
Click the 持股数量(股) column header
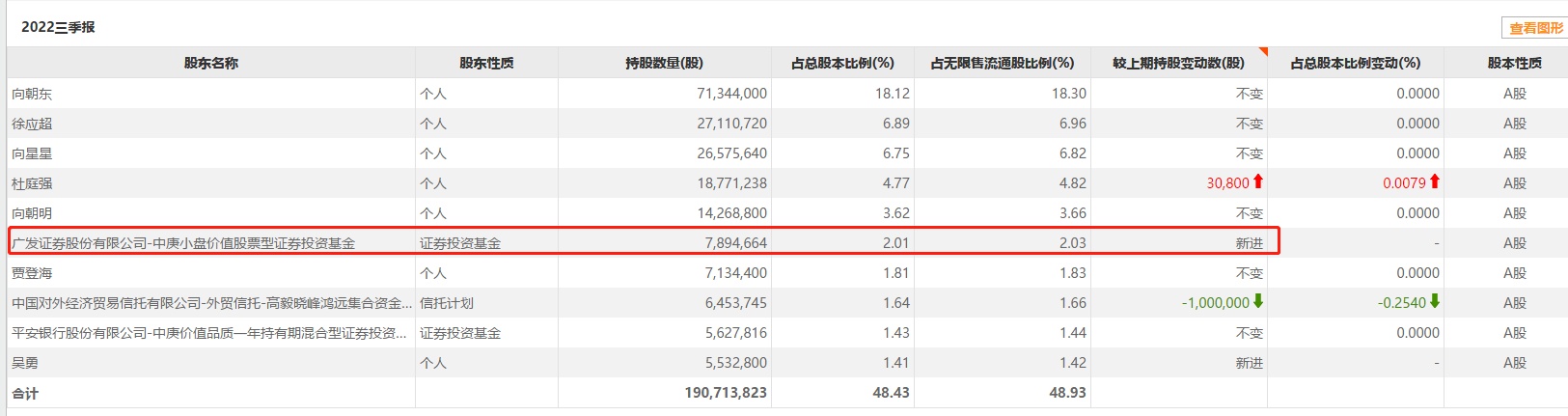click(x=664, y=63)
